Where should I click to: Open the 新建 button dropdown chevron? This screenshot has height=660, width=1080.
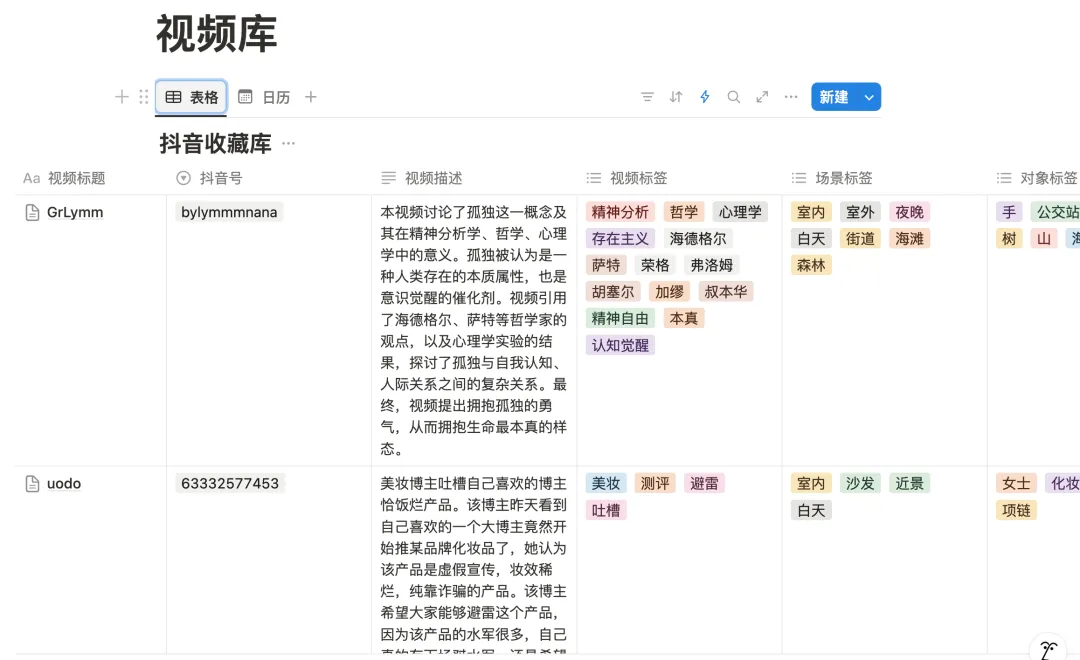click(x=866, y=97)
